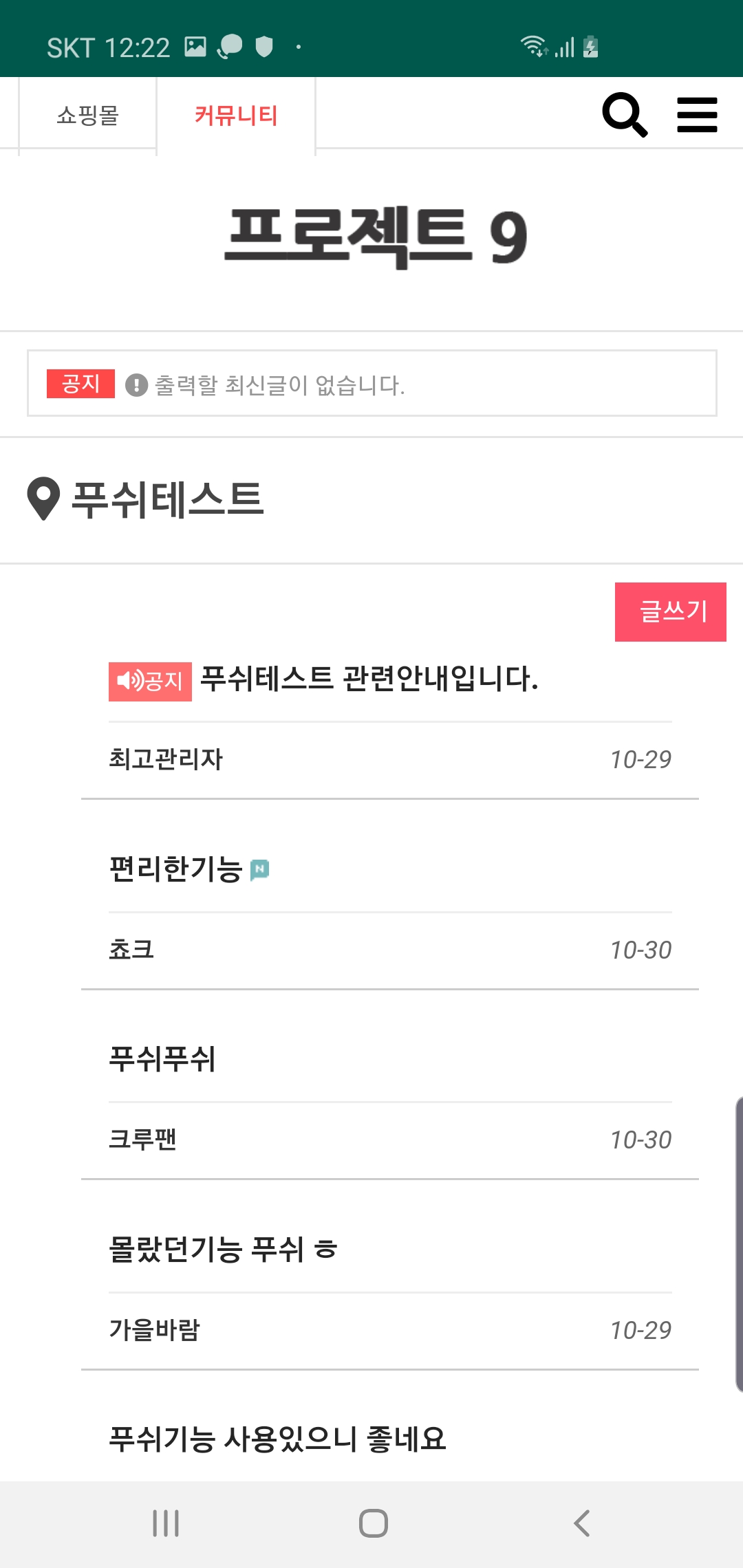Open the 몰랐던기능 푸쉬 post
Screen dimensions: 743x1568
point(223,1250)
